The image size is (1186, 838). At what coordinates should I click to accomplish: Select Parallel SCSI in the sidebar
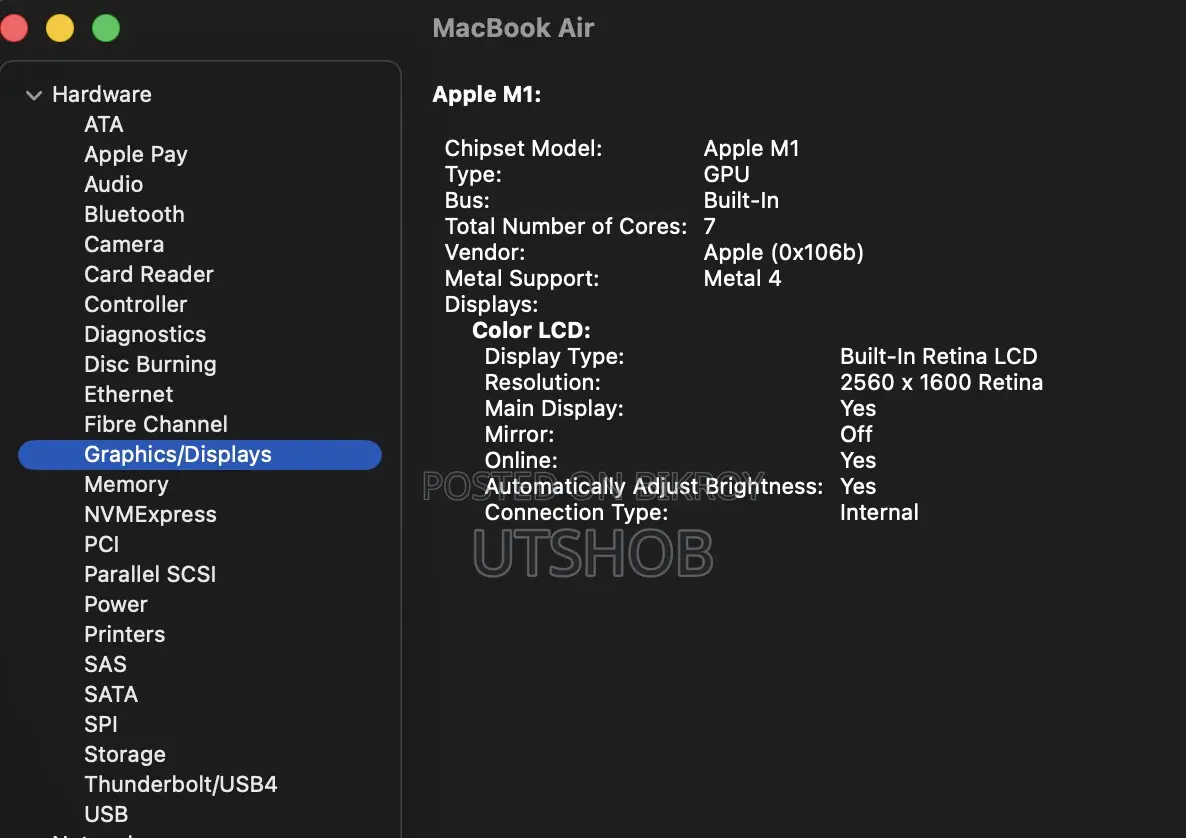point(150,574)
